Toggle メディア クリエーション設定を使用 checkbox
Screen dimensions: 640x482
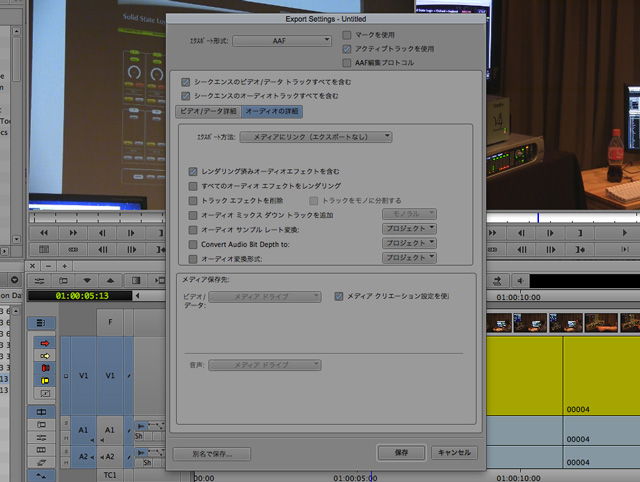pyautogui.click(x=338, y=296)
